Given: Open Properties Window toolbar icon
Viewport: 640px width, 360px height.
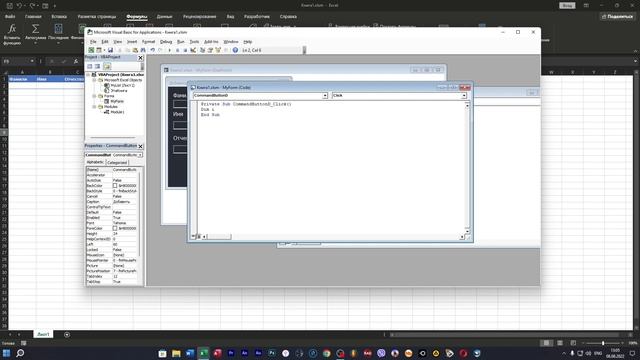Looking at the screenshot, I should coord(210,50).
